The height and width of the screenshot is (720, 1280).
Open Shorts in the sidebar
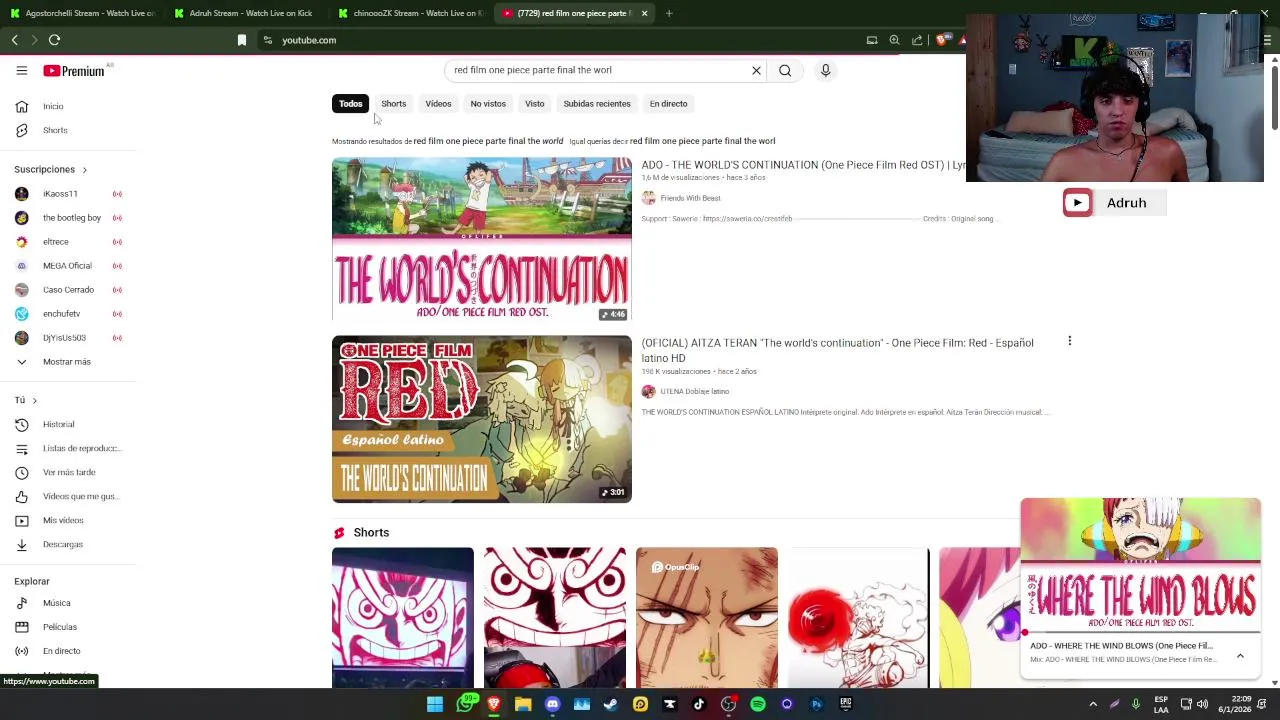[x=70, y=130]
